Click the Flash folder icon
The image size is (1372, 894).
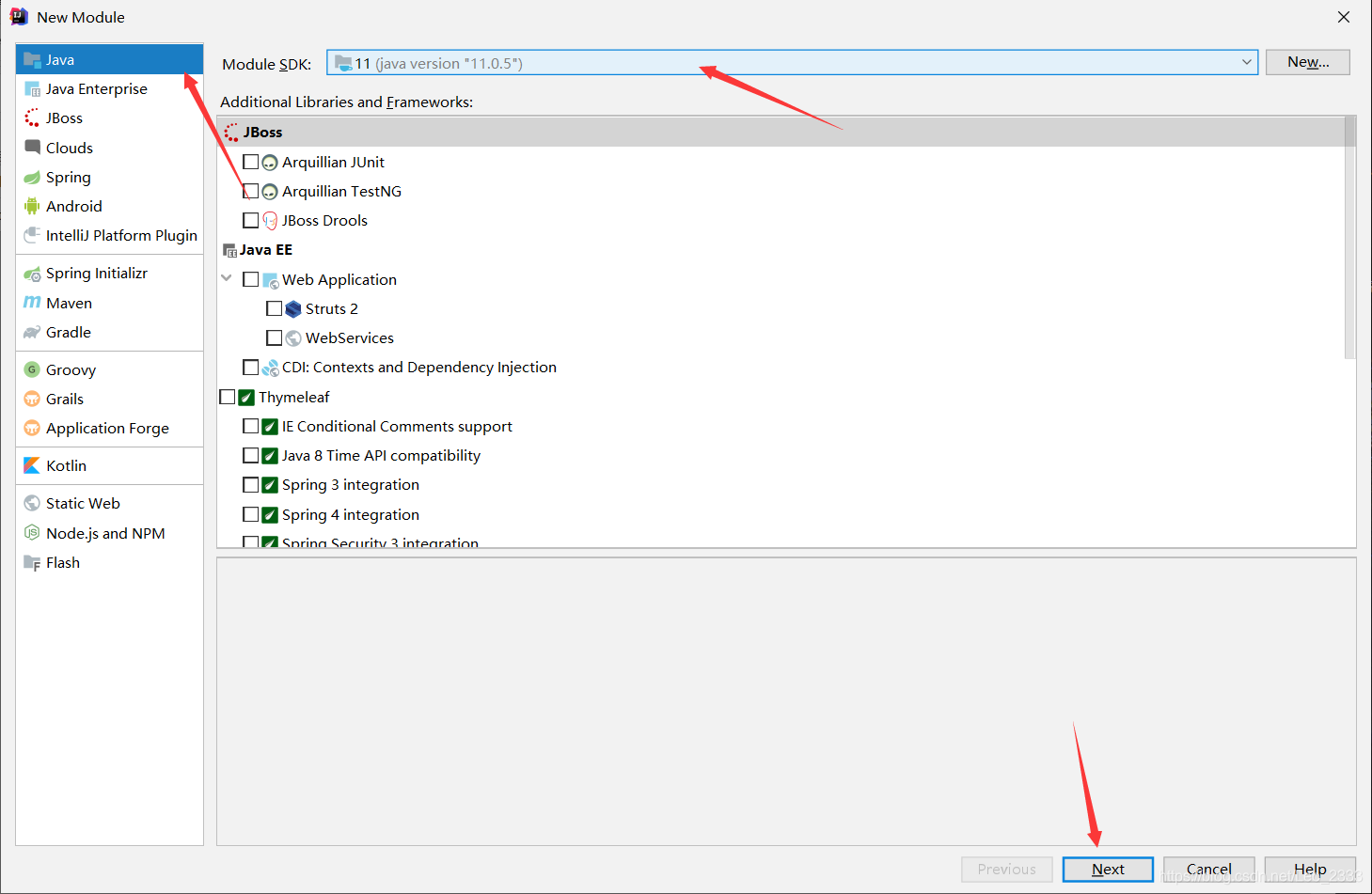(x=32, y=563)
